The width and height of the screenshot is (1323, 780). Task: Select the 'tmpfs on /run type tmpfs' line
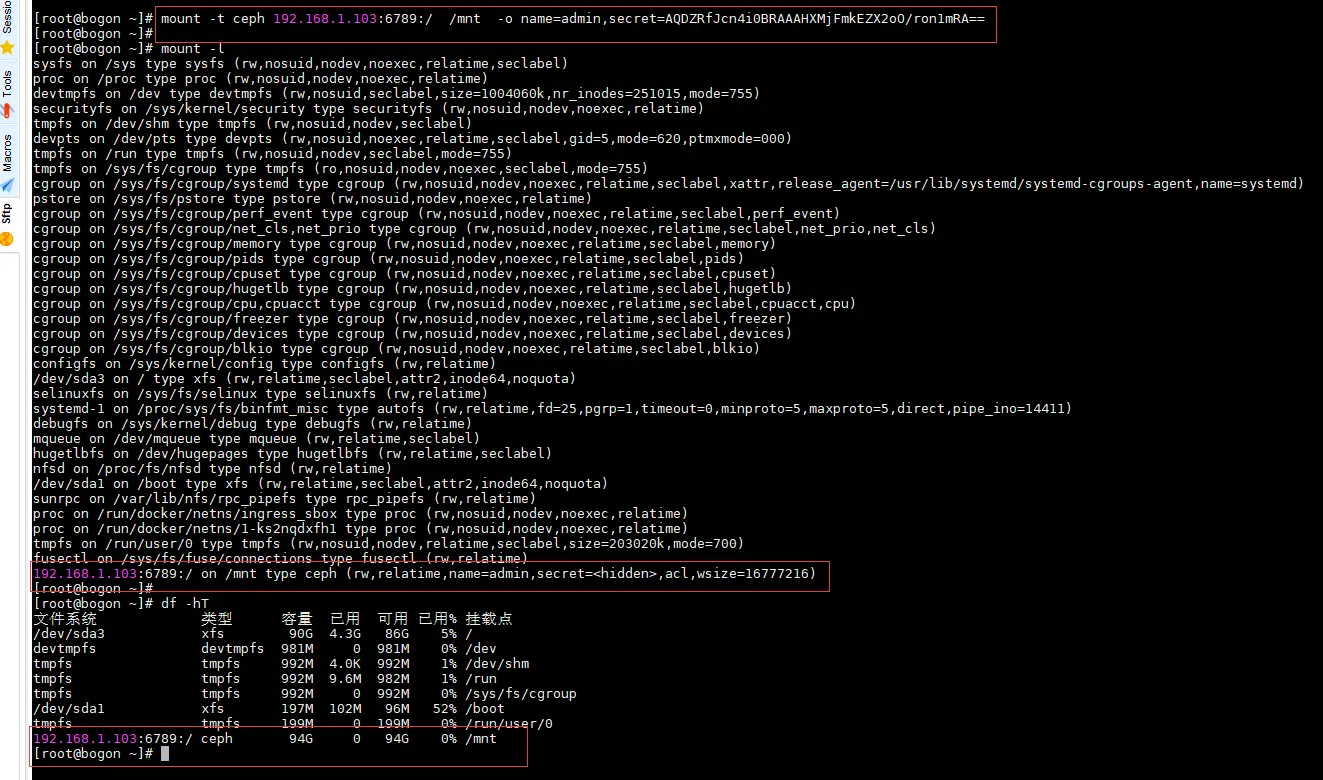tap(272, 154)
